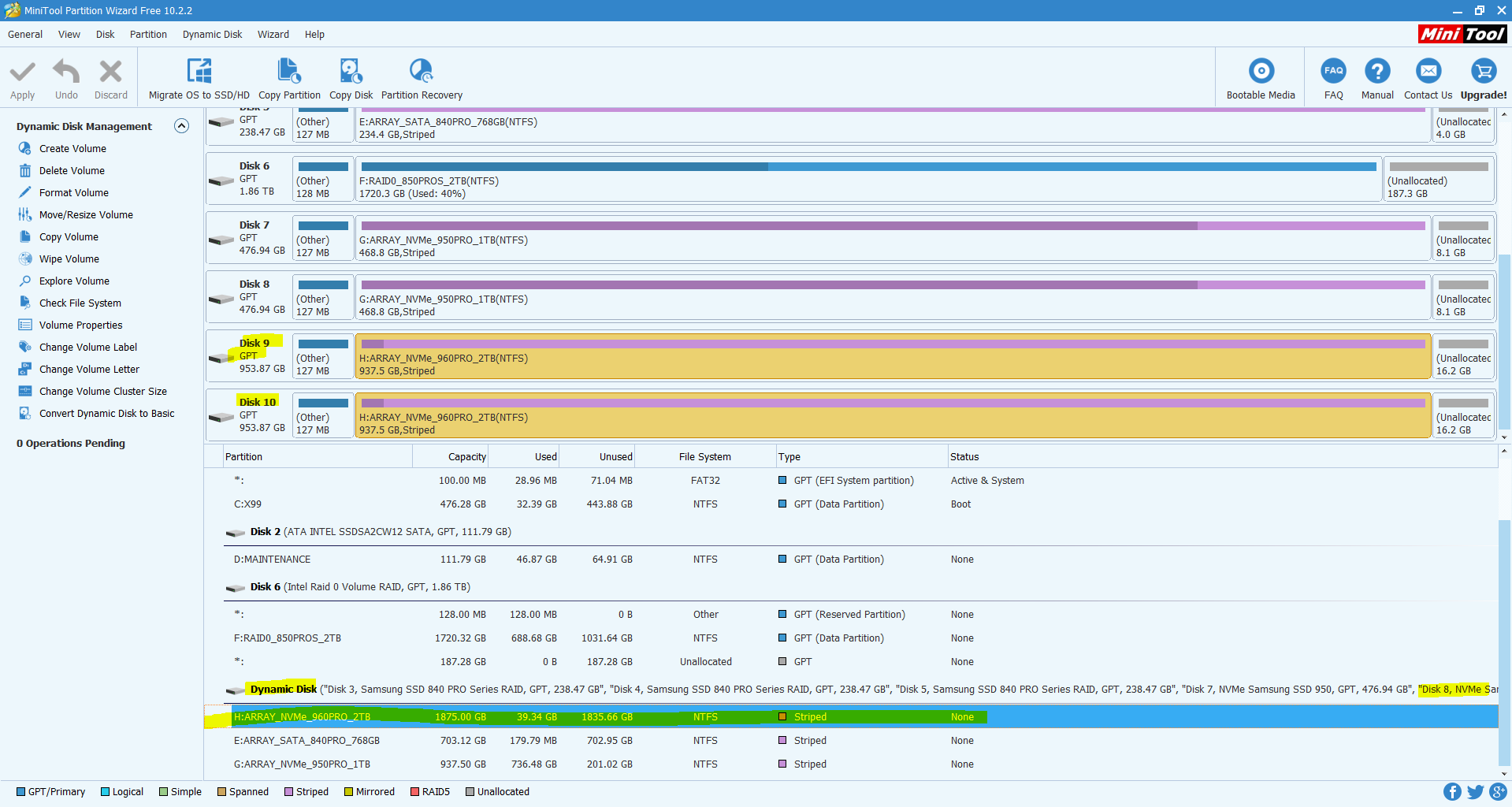Choose Format Volume in the sidebar
This screenshot has height=807, width=1512.
(74, 192)
